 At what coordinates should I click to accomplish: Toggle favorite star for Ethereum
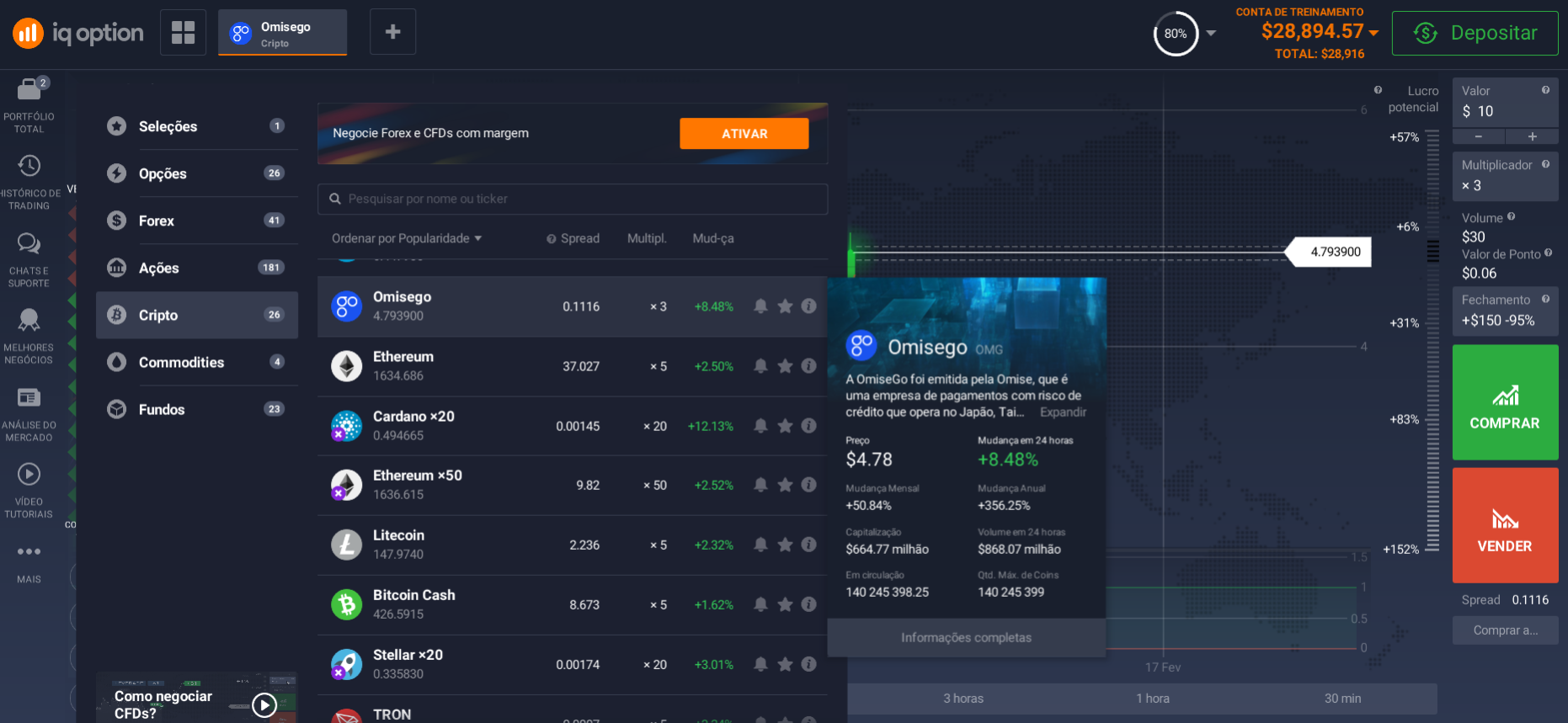click(x=785, y=366)
